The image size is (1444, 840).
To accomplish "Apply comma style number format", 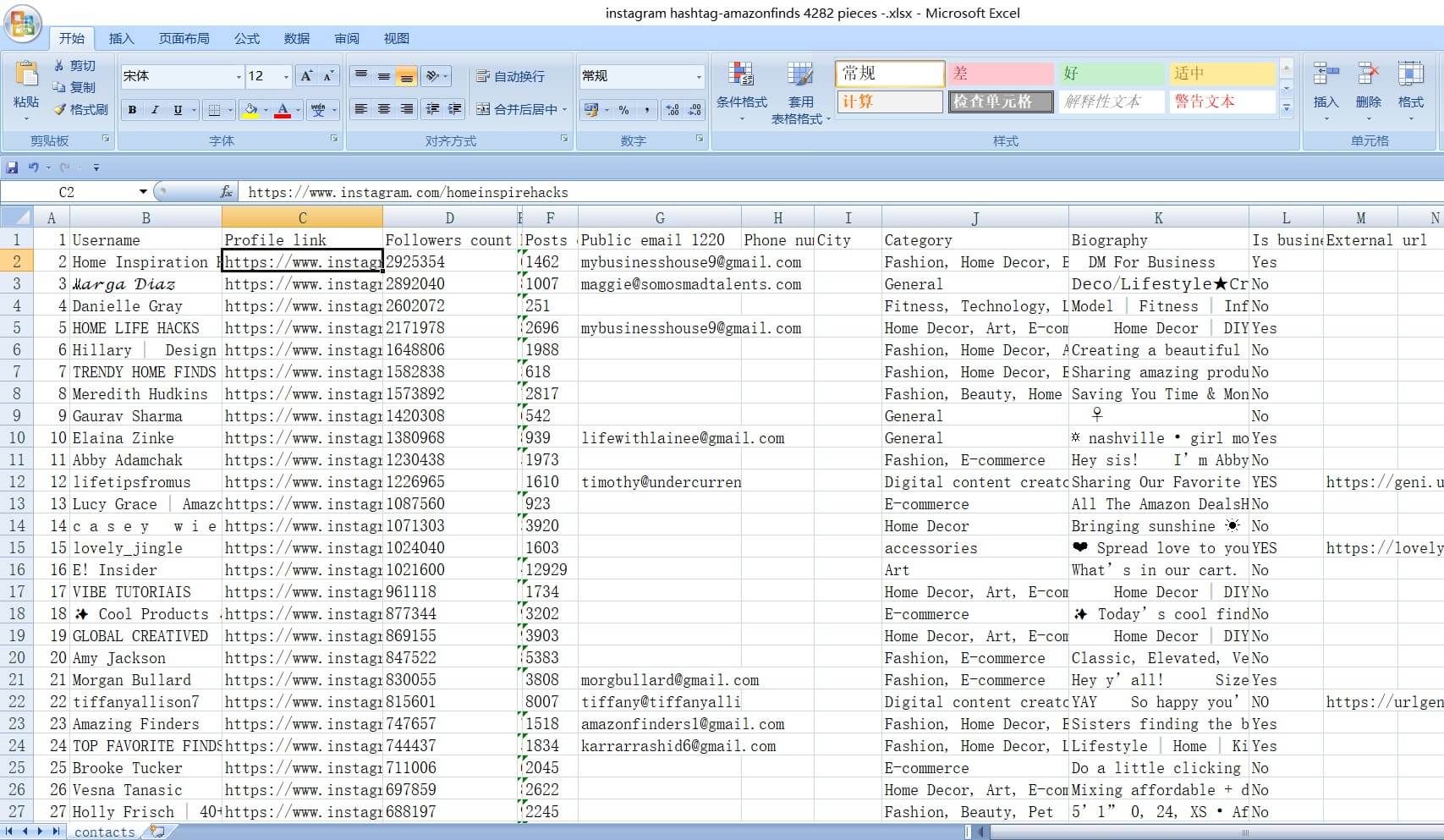I will tap(647, 110).
